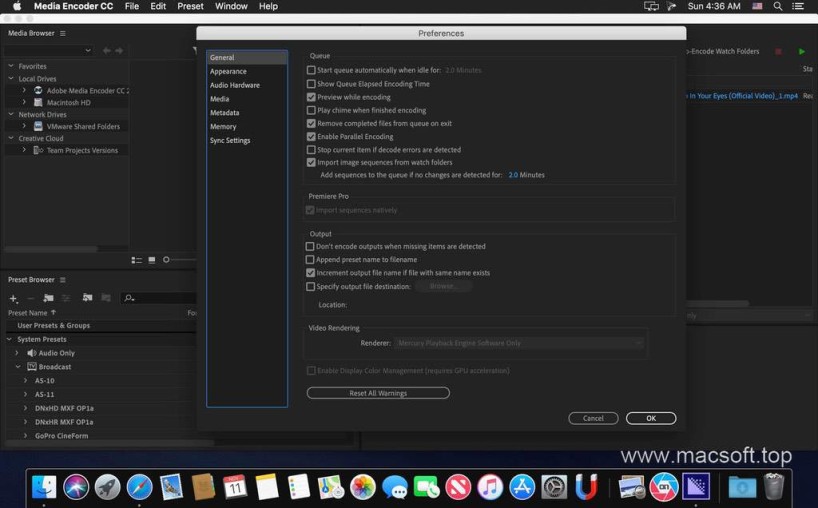Collapse the Broadcast preset group
Screen dimensions: 818x508
[x=17, y=367]
